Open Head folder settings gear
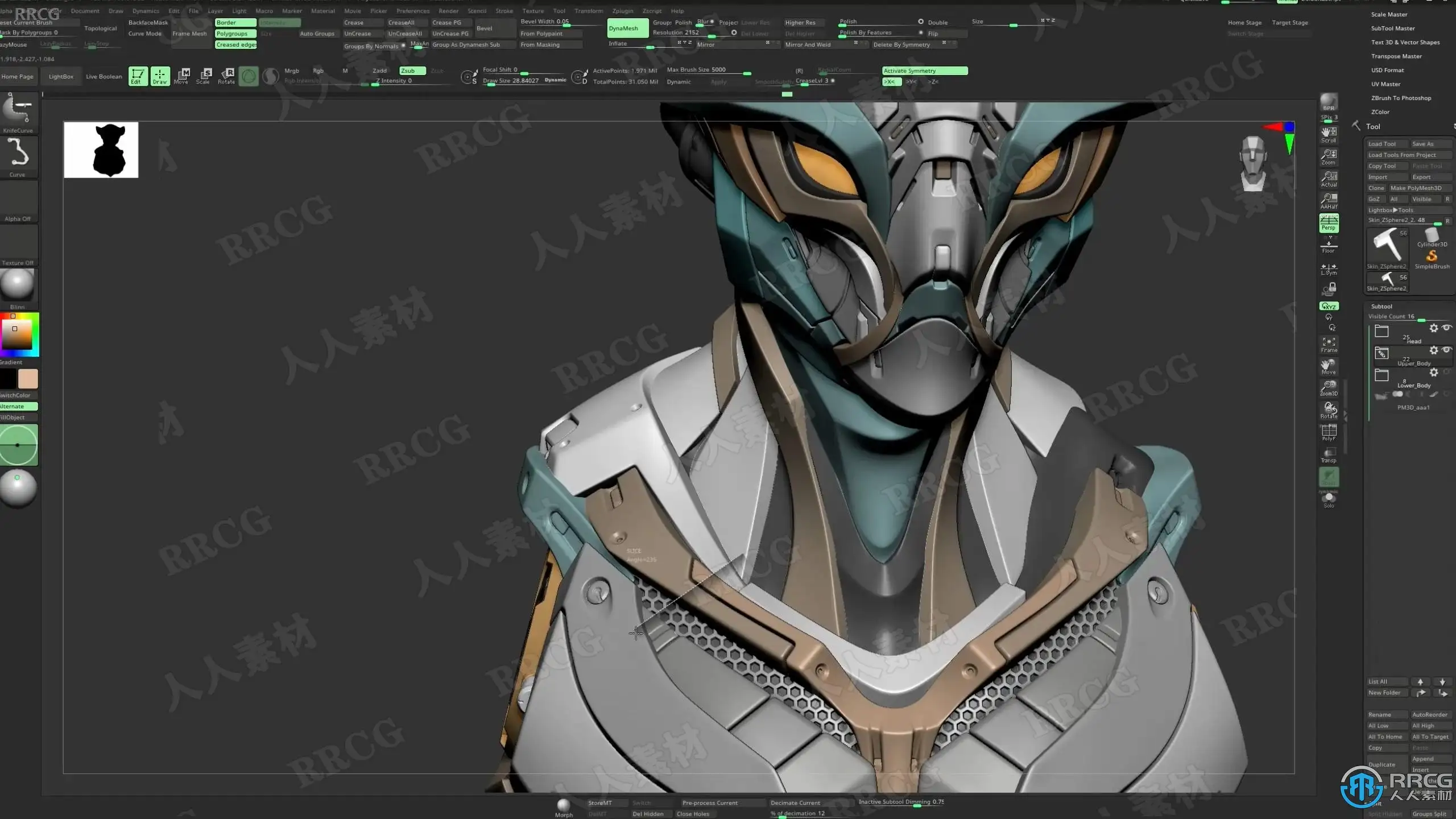The width and height of the screenshot is (1456, 819). pyautogui.click(x=1434, y=328)
